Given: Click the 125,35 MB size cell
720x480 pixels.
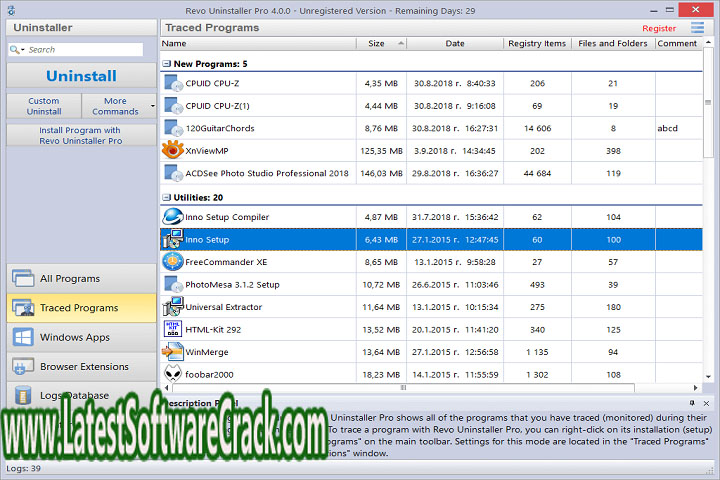Looking at the screenshot, I should [381, 151].
